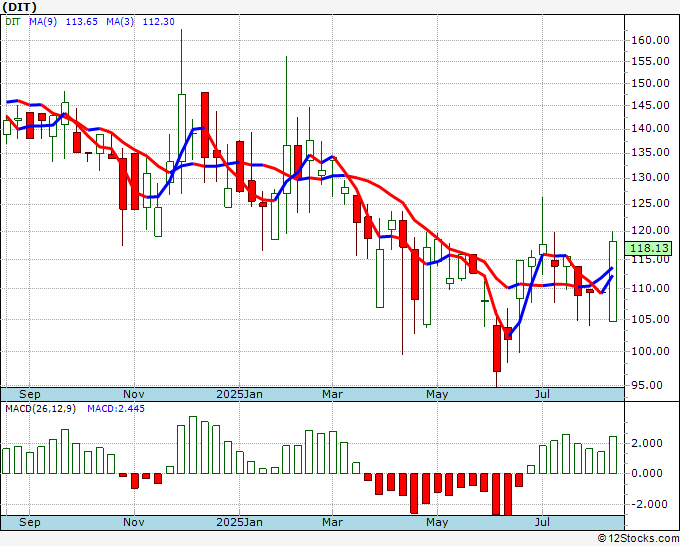Image resolution: width=680 pixels, height=546 pixels.
Task: Click Nov on the MACD panel time axis
Action: point(134,522)
